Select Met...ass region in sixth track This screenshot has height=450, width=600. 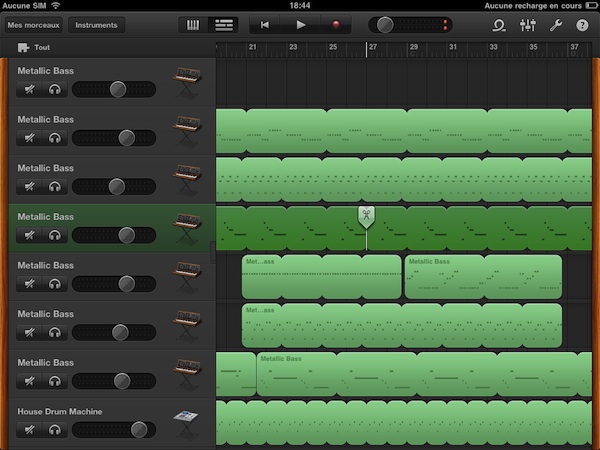tap(402, 326)
